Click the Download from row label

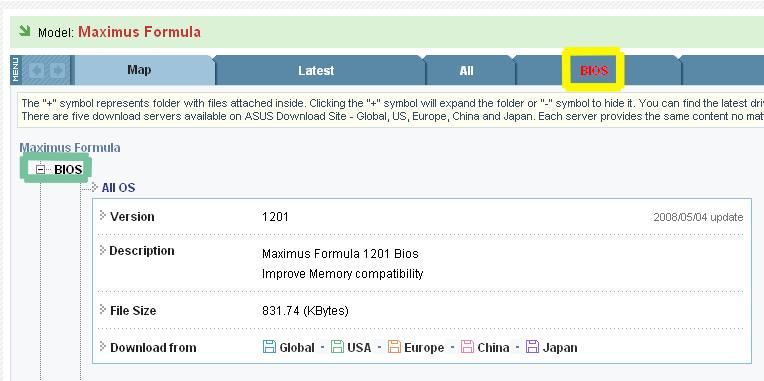(x=153, y=348)
